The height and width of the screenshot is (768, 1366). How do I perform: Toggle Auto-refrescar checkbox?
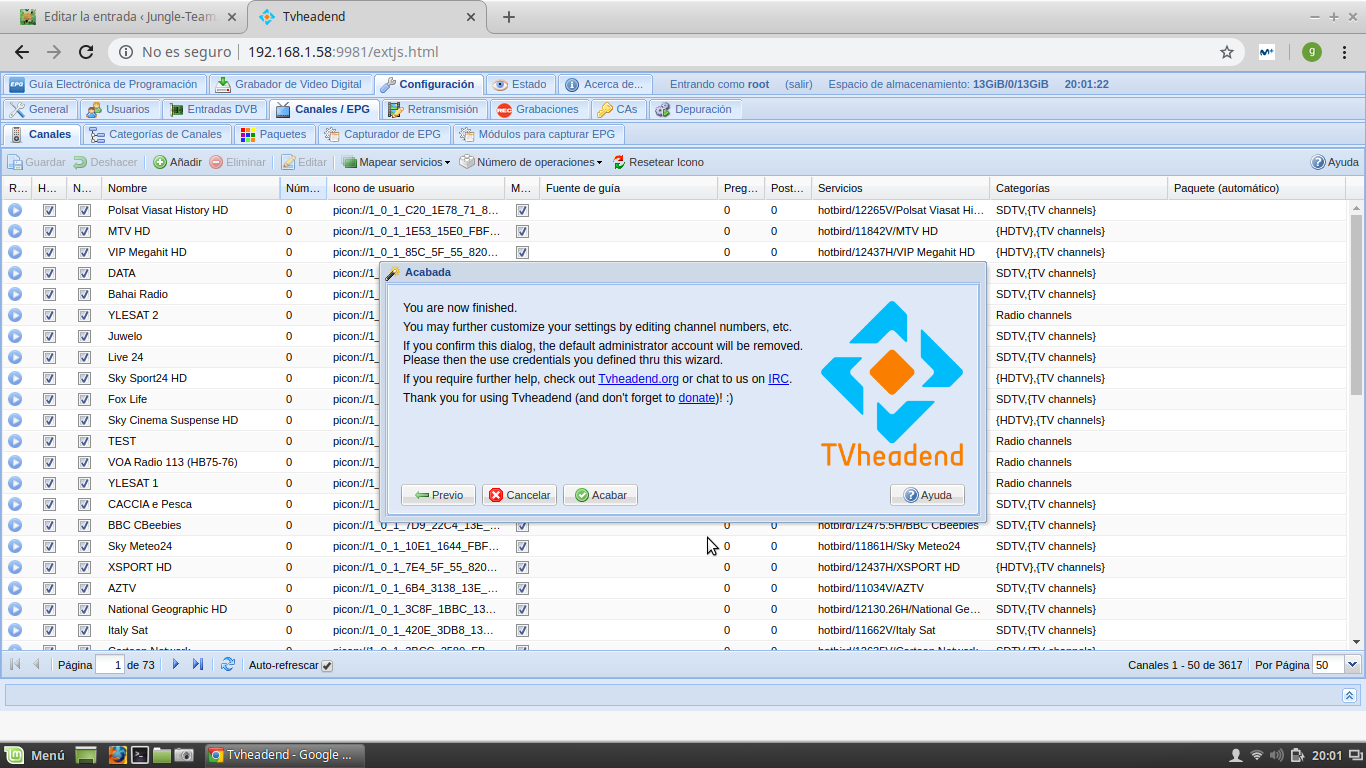327,666
